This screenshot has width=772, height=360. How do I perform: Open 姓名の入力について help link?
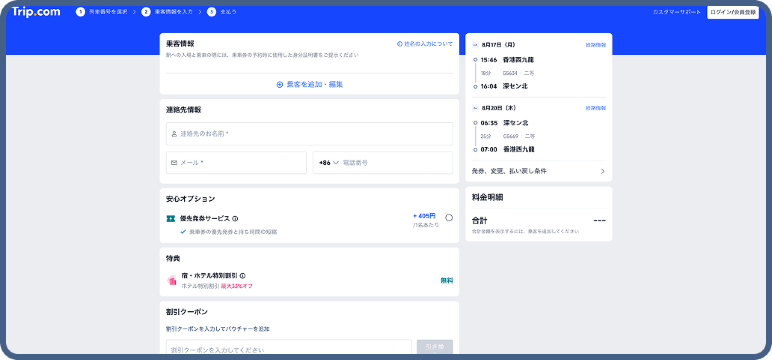pos(424,44)
